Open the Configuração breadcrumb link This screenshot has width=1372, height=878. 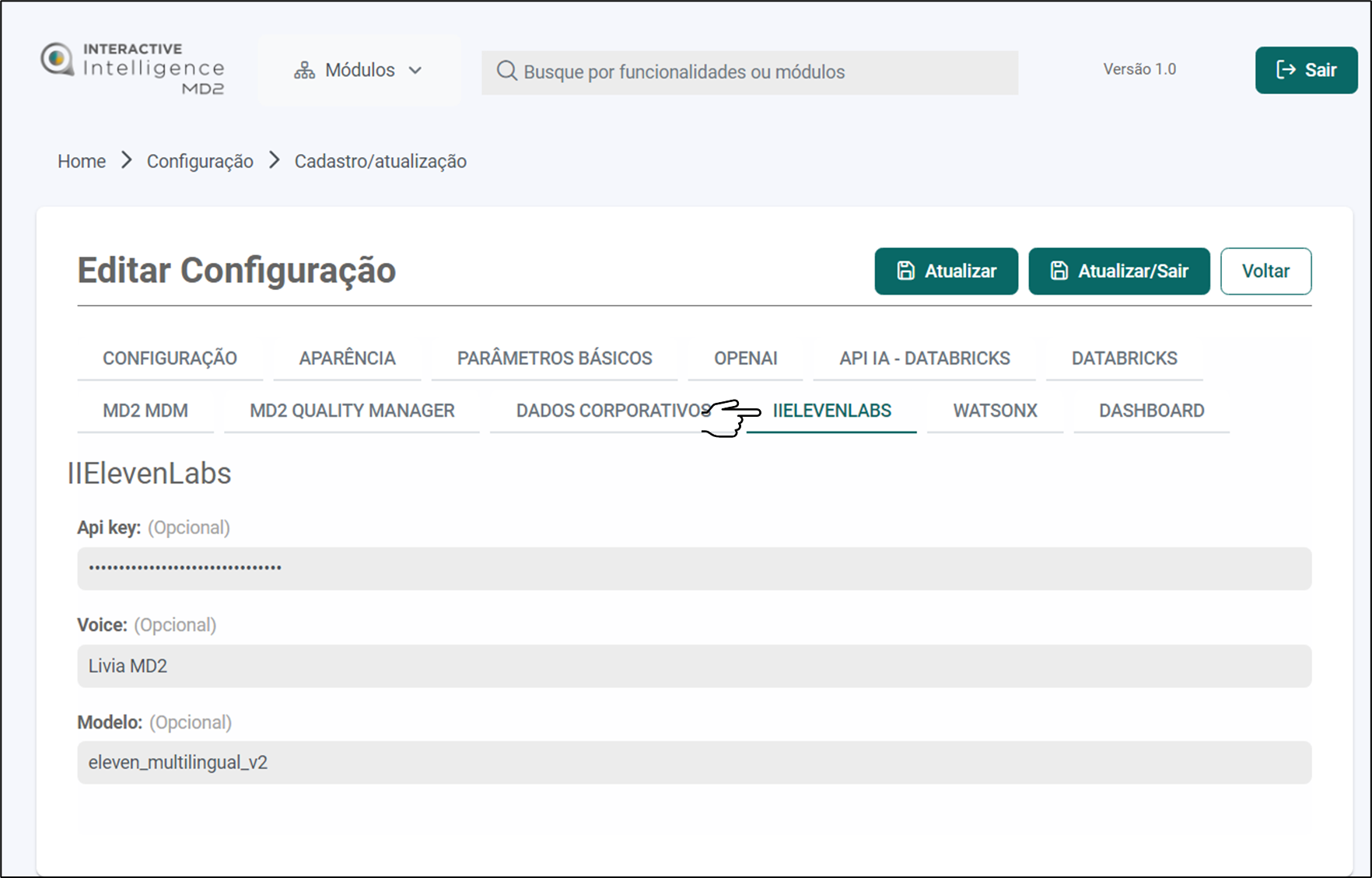(x=200, y=161)
